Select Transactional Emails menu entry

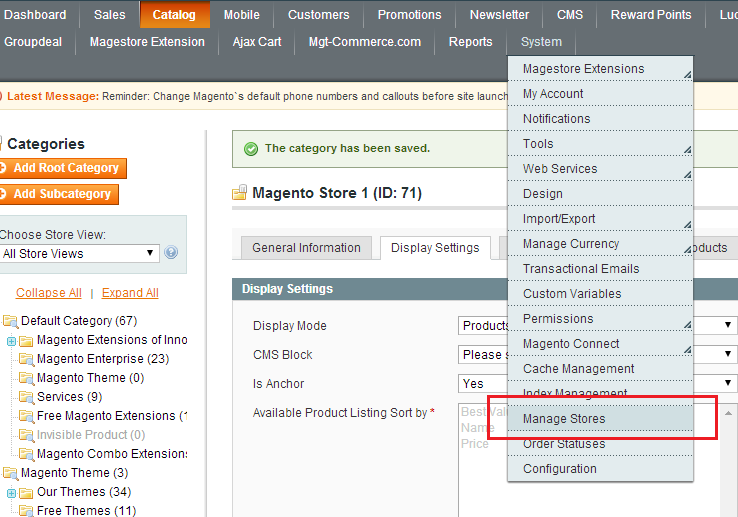tap(600, 269)
